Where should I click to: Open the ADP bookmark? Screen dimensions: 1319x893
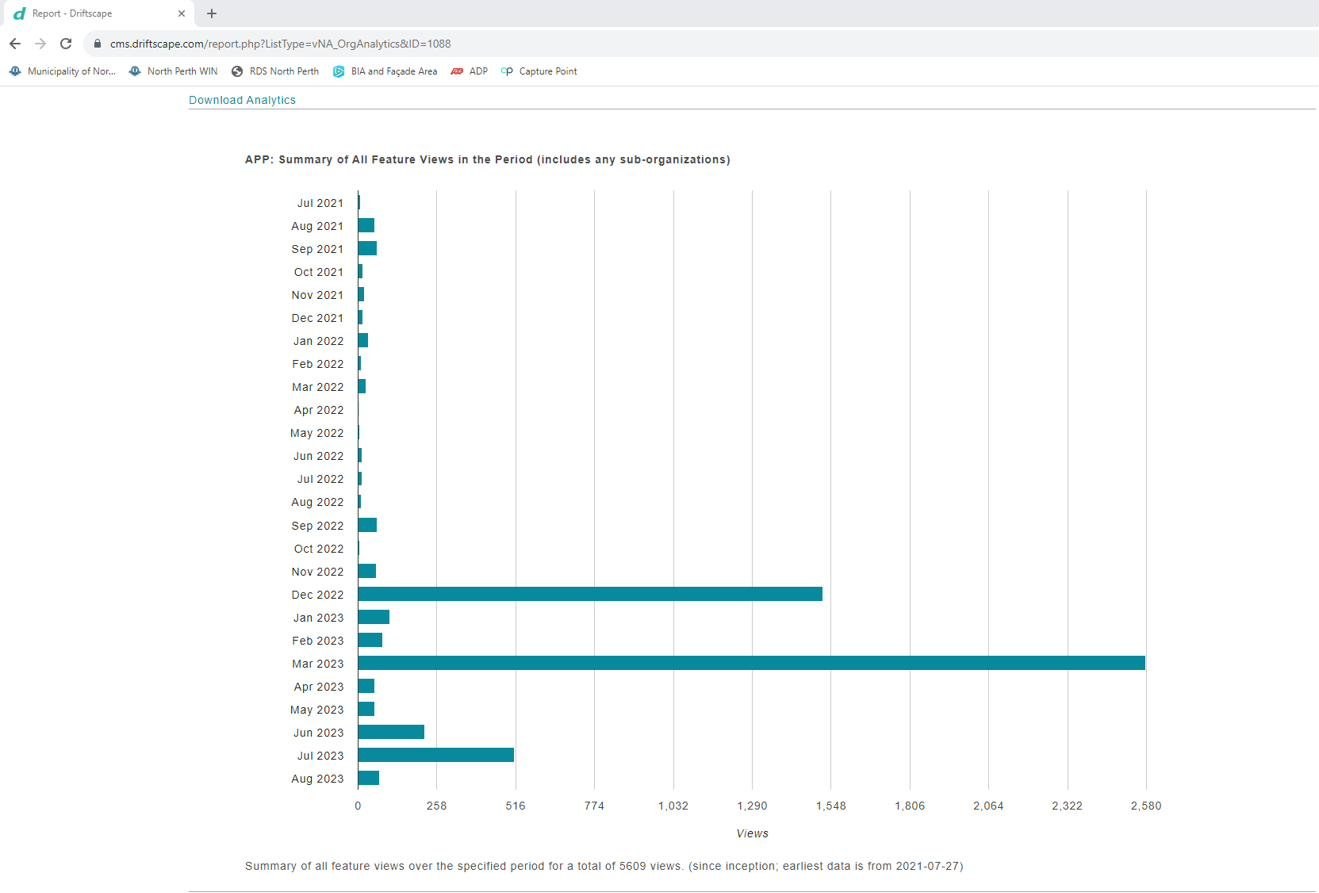469,72
